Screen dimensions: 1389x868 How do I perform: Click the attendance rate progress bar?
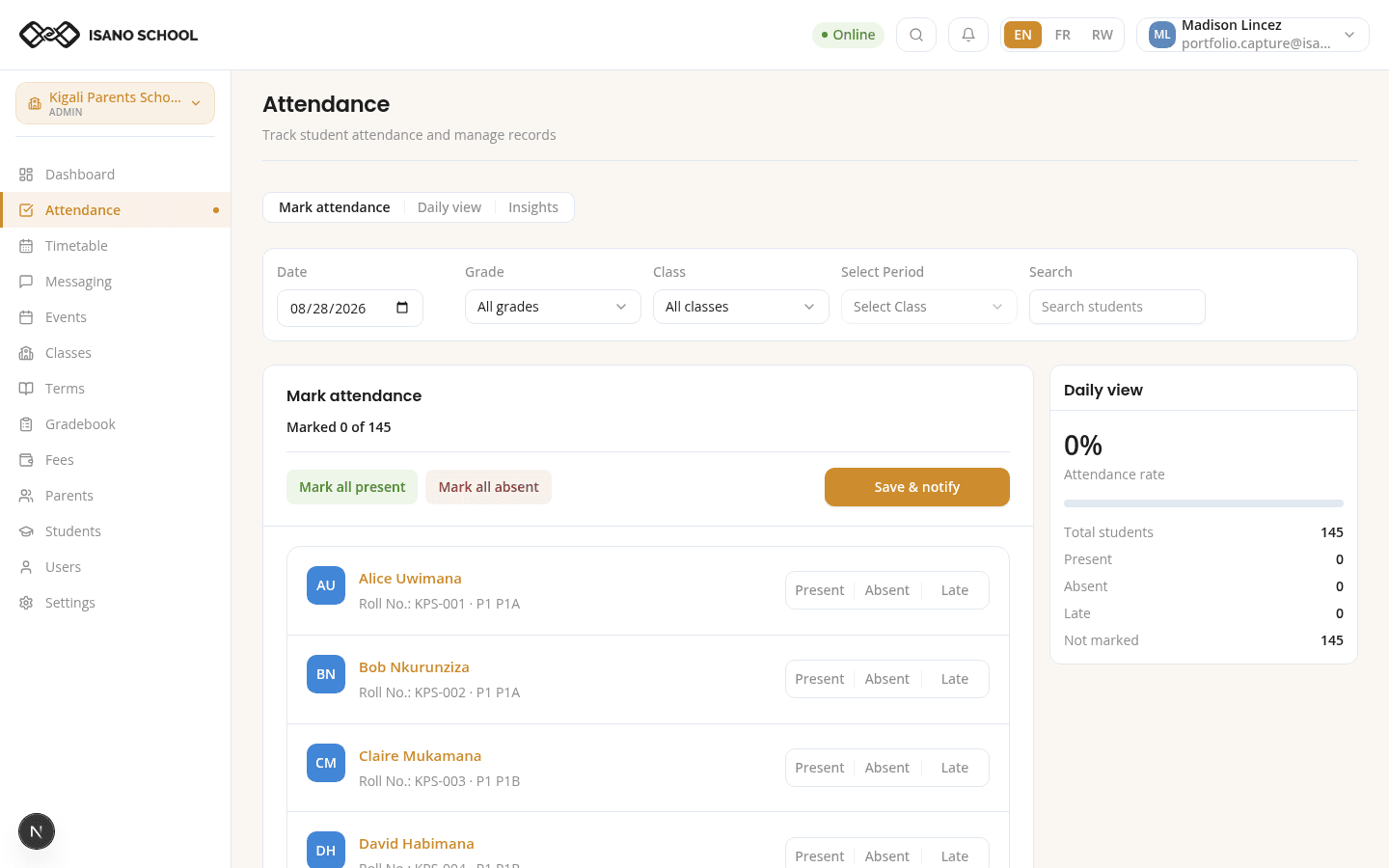[1204, 503]
